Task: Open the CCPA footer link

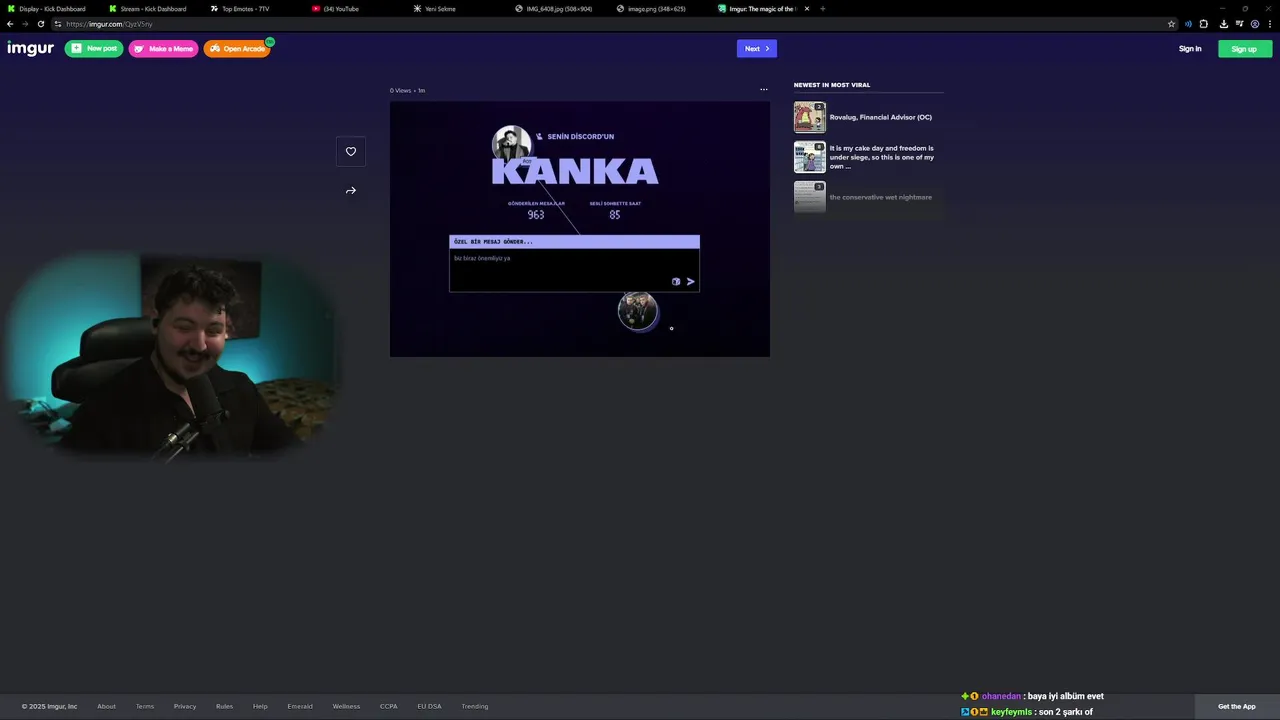Action: click(389, 706)
